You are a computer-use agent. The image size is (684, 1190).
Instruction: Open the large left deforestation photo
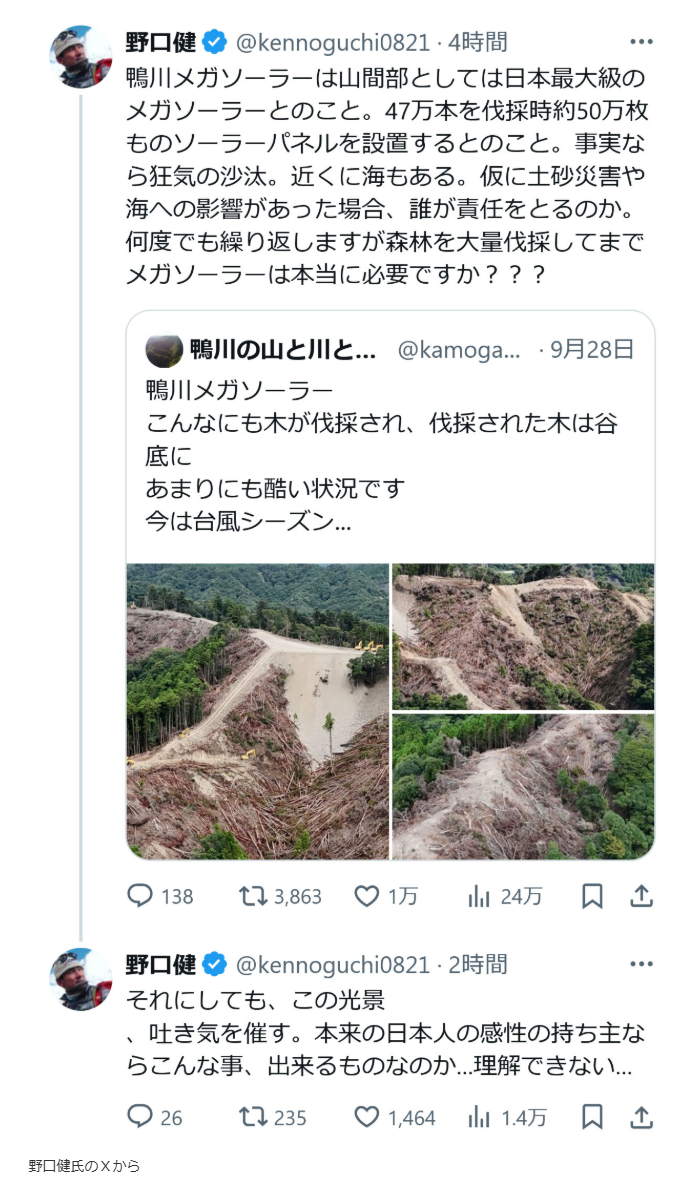[x=257, y=711]
